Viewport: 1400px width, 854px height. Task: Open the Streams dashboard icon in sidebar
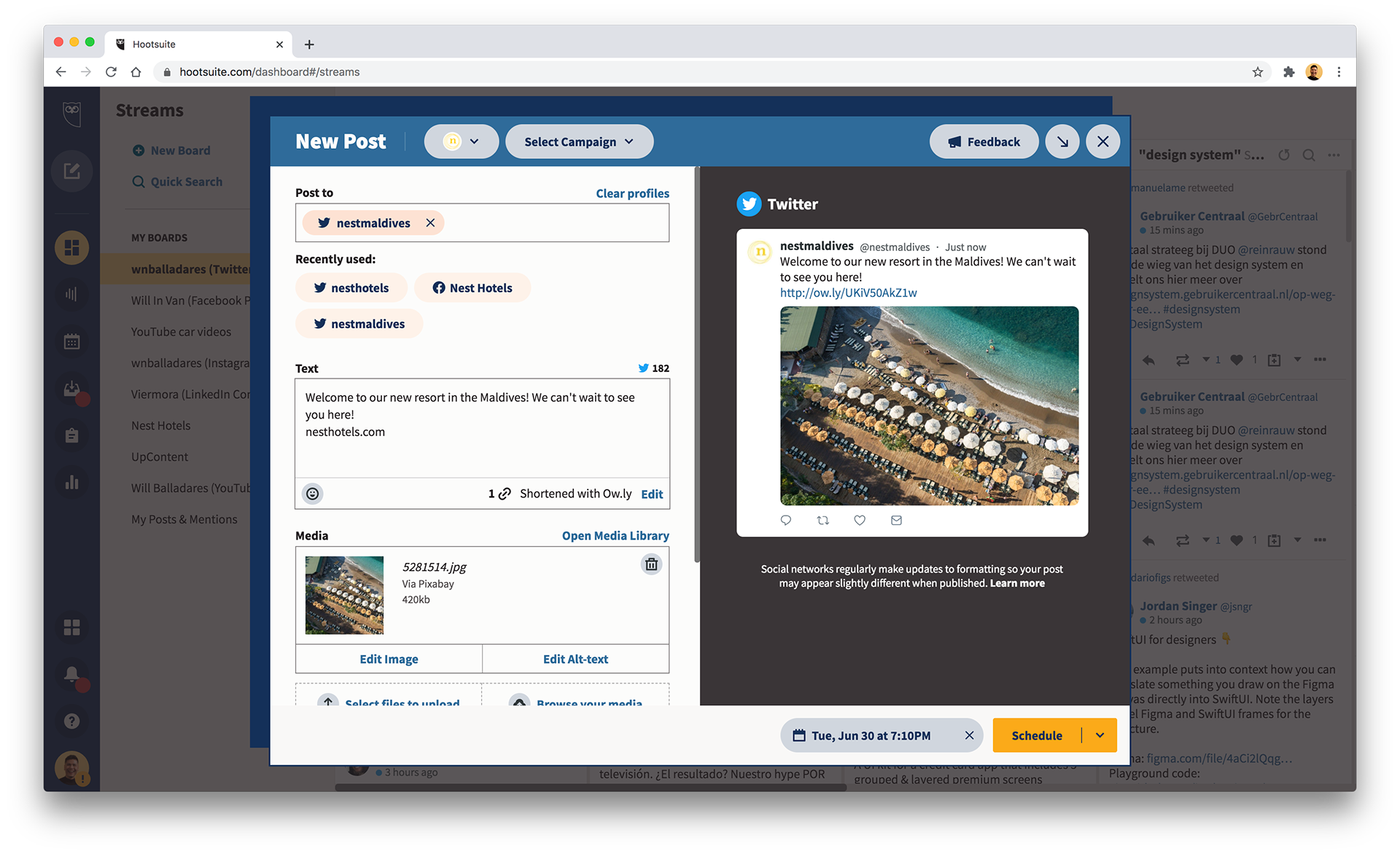pos(71,248)
